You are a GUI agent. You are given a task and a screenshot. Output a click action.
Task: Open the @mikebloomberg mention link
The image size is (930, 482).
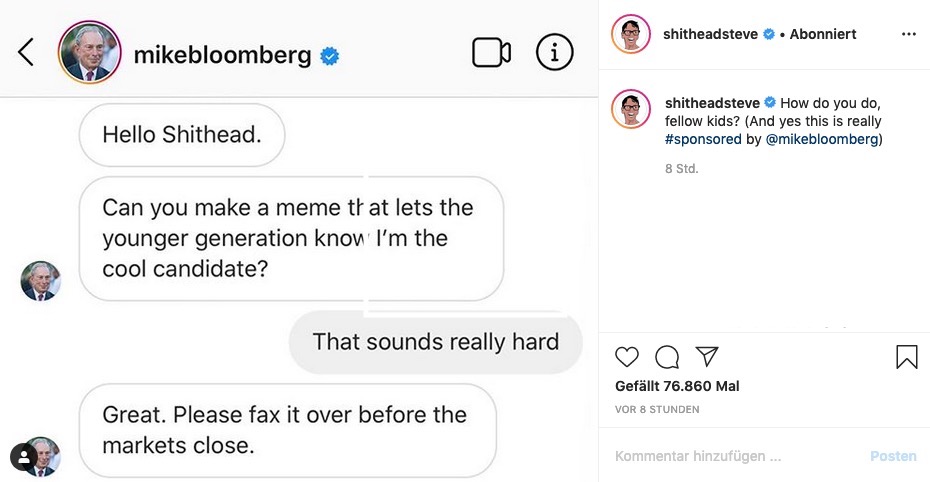pyautogui.click(x=822, y=139)
